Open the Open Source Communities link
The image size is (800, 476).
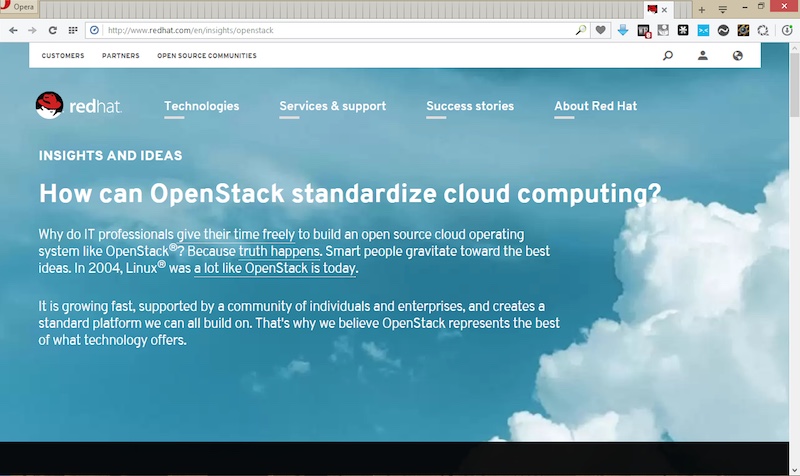[207, 56]
